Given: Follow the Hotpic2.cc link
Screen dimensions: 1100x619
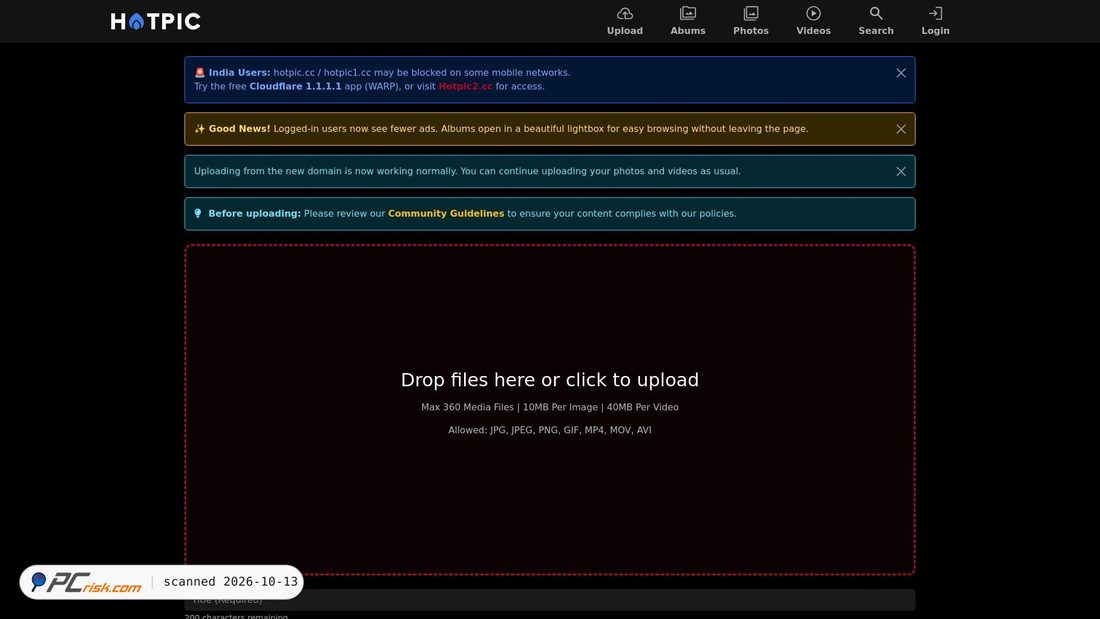Looking at the screenshot, I should (465, 86).
